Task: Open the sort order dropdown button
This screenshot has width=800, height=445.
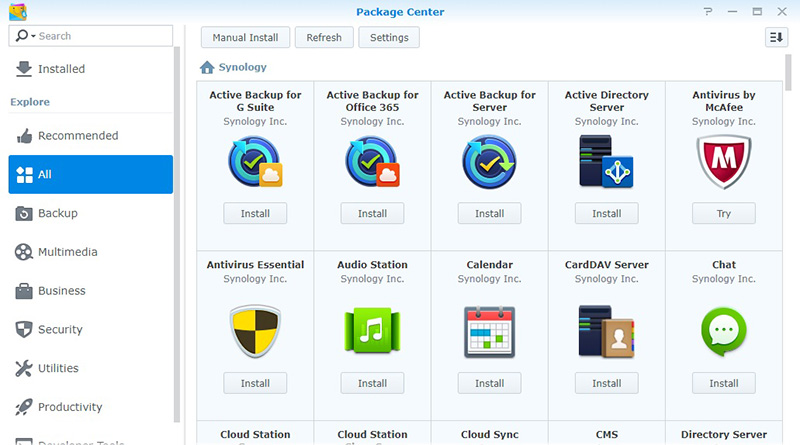Action: pyautogui.click(x=776, y=37)
